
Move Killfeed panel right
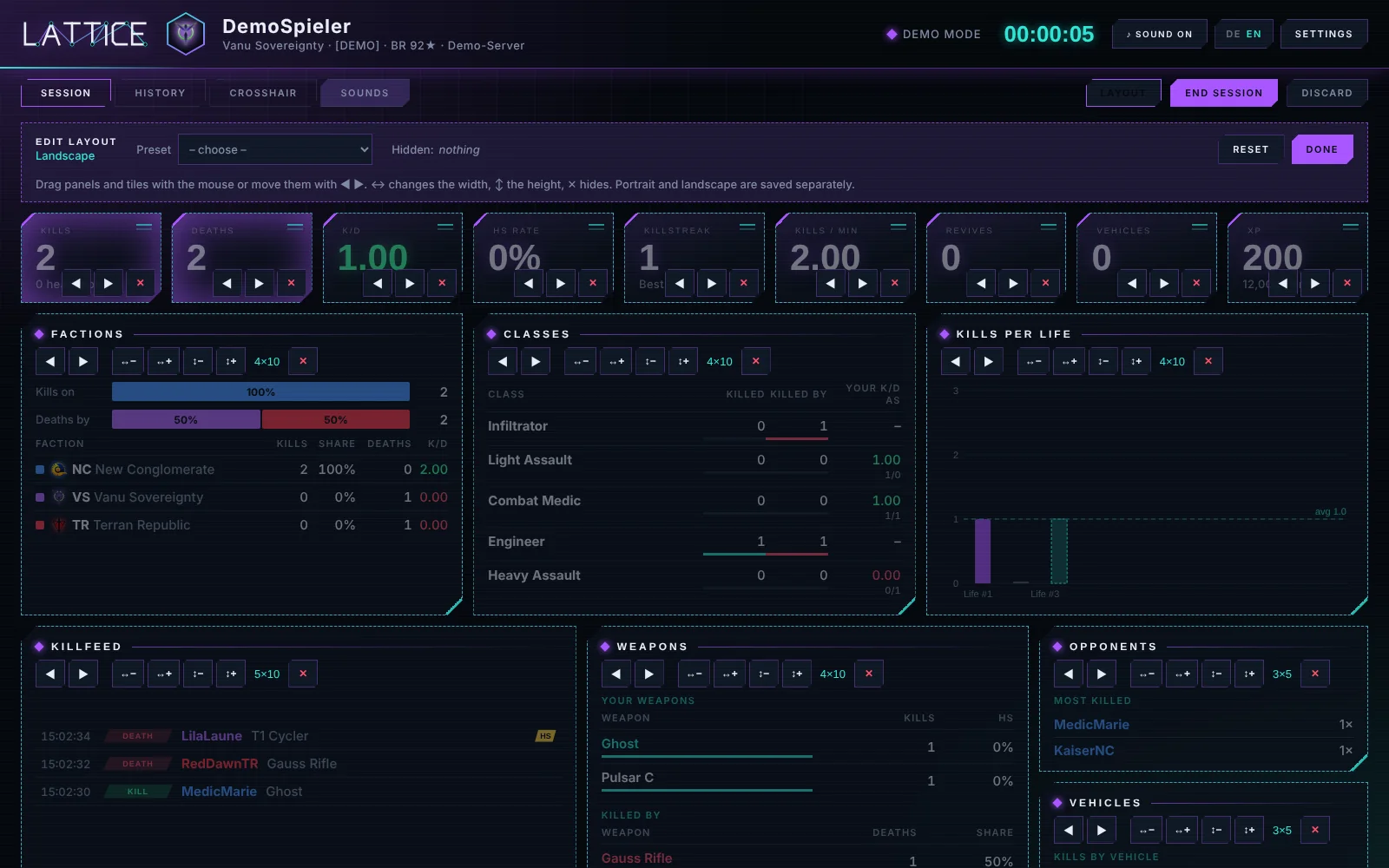[x=83, y=674]
